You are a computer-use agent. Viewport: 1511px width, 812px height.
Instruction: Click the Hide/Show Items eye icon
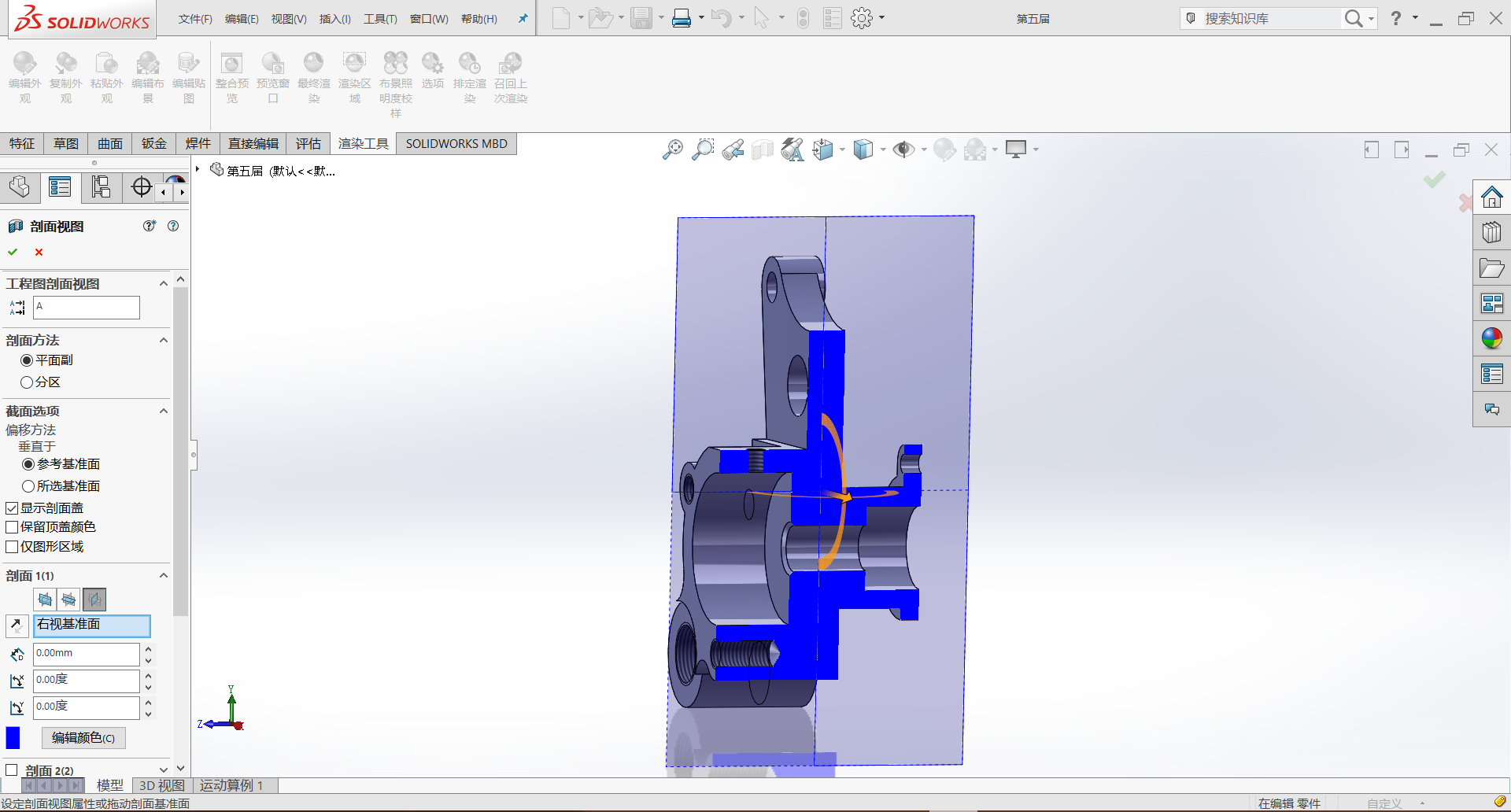pos(903,149)
